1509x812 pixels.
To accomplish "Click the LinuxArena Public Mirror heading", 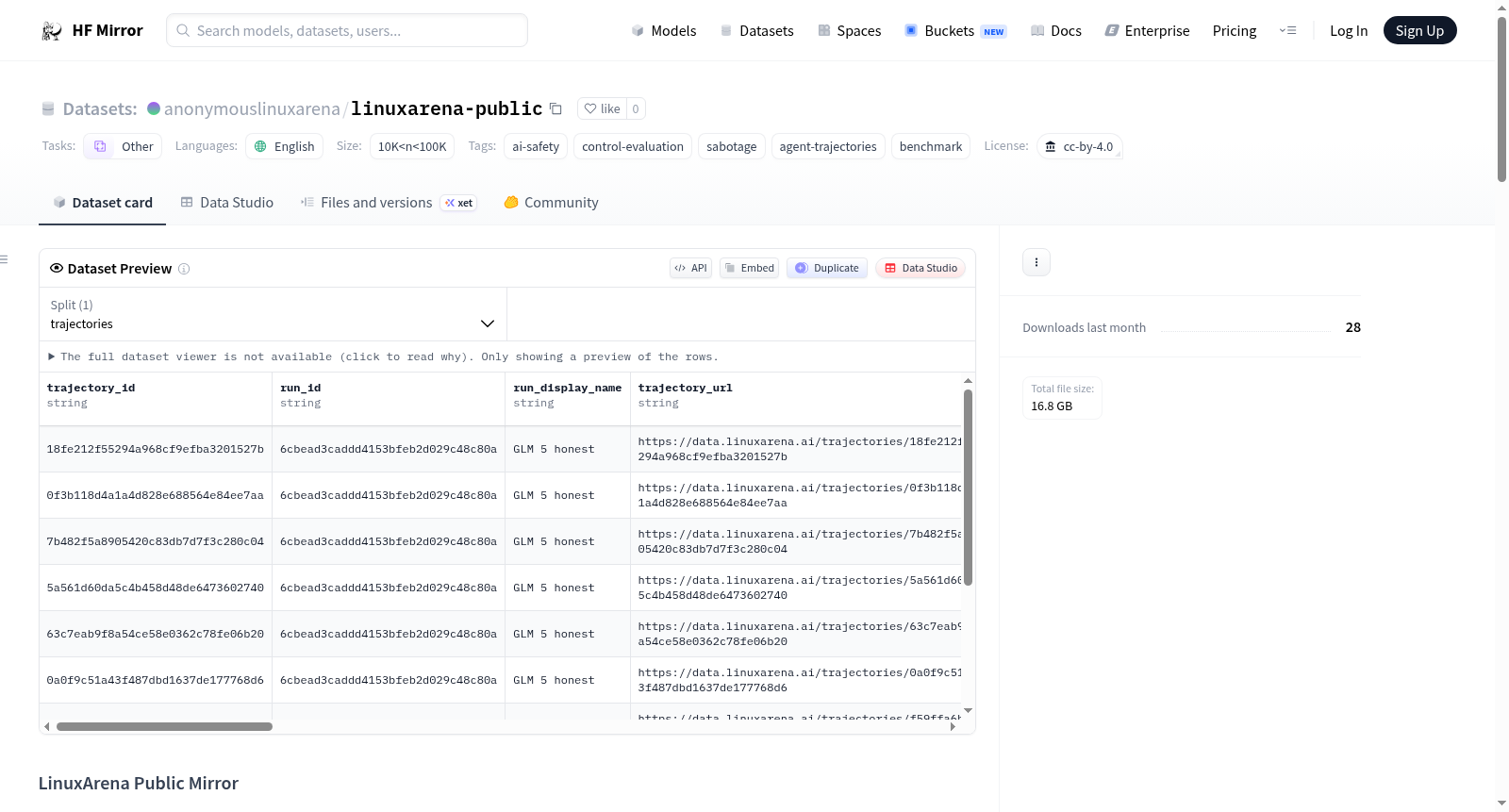I will coord(139,784).
